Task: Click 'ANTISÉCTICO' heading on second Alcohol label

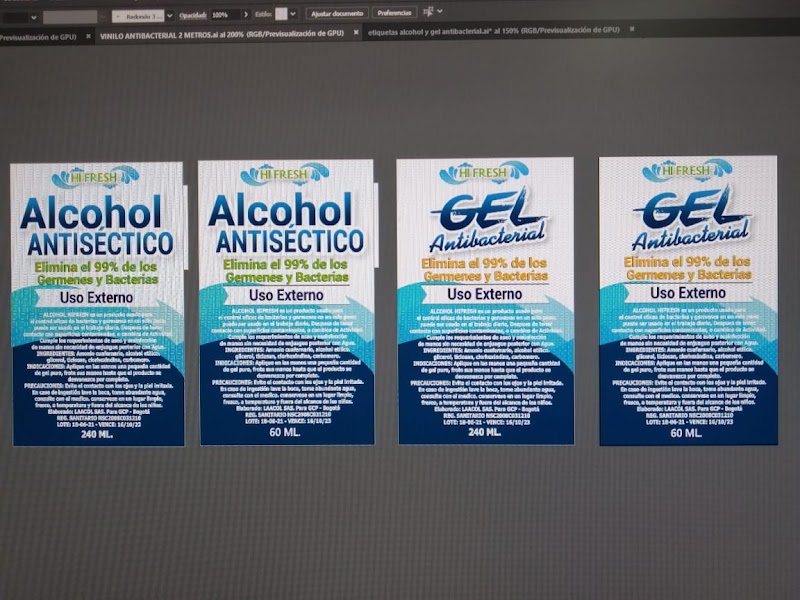Action: click(x=289, y=241)
